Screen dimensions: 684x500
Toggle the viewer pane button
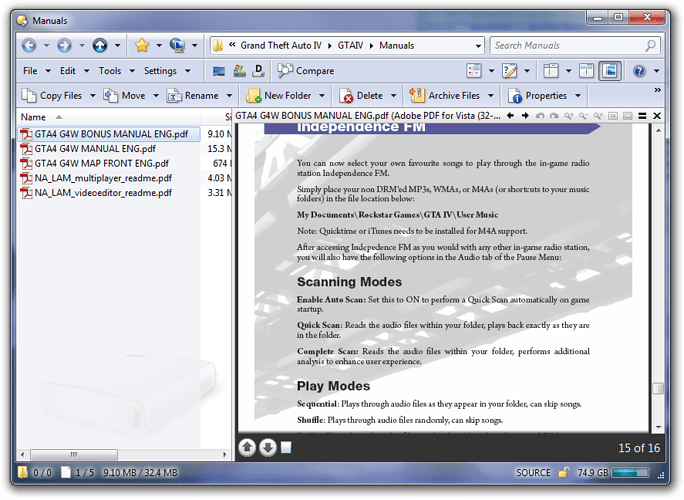tap(609, 71)
